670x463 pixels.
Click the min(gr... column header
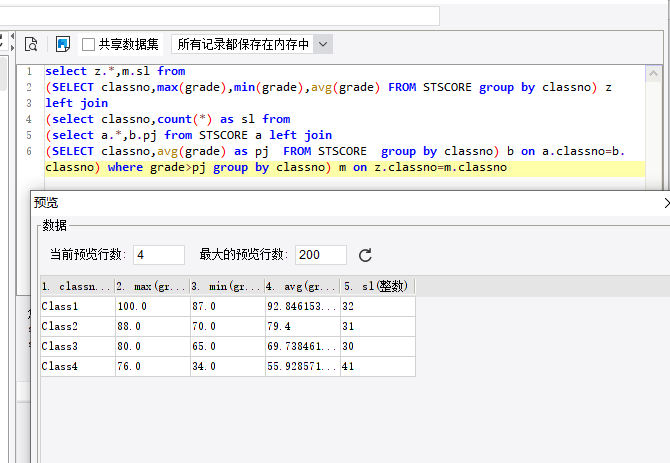(228, 286)
